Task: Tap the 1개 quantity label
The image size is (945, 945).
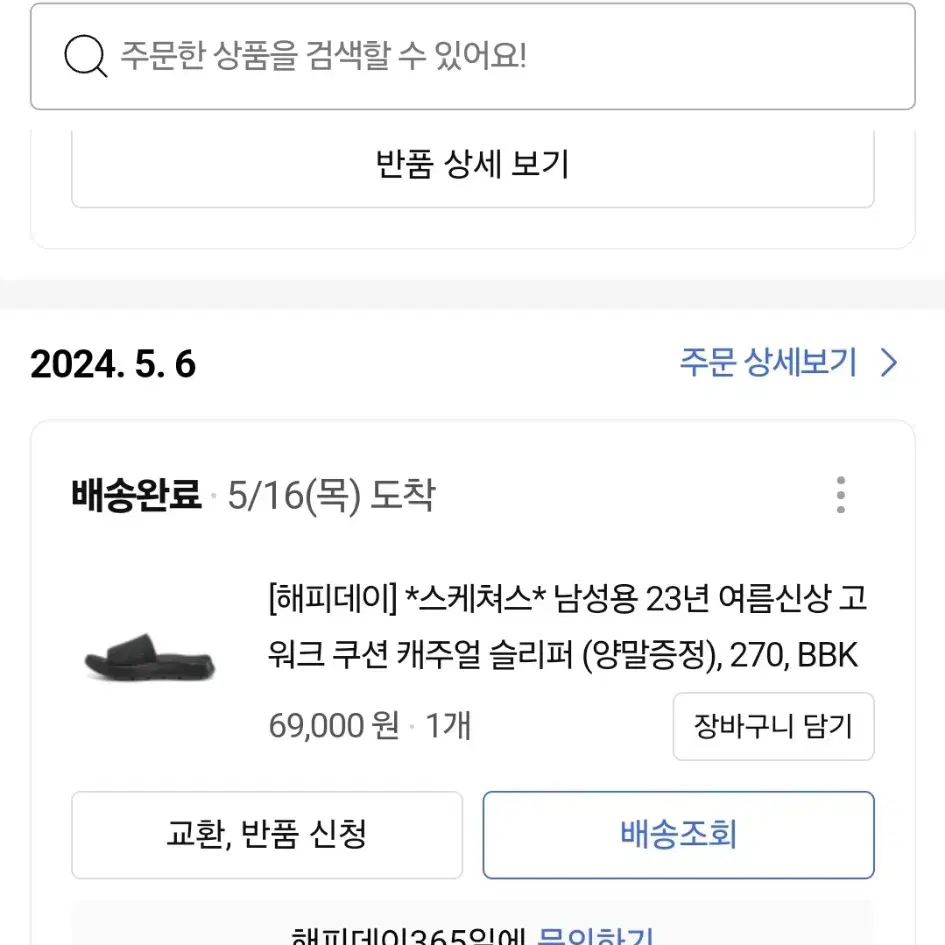Action: pos(448,725)
